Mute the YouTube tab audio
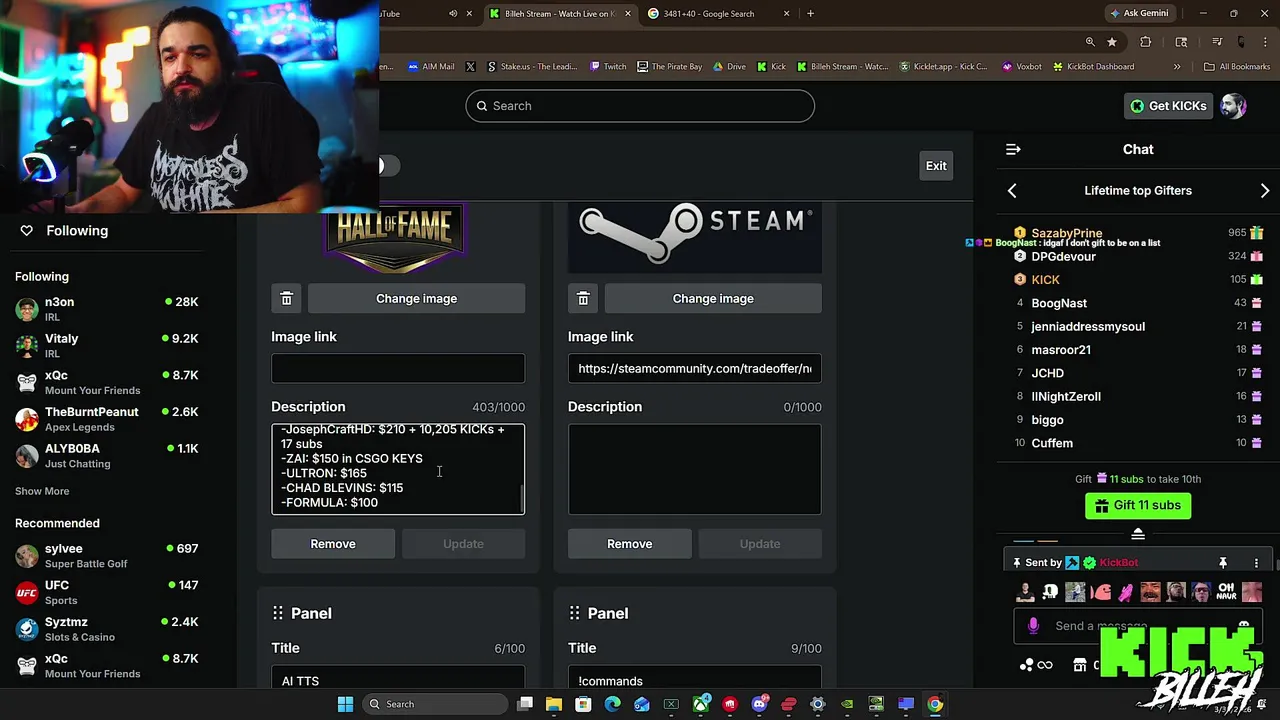The height and width of the screenshot is (720, 1280). (x=453, y=14)
